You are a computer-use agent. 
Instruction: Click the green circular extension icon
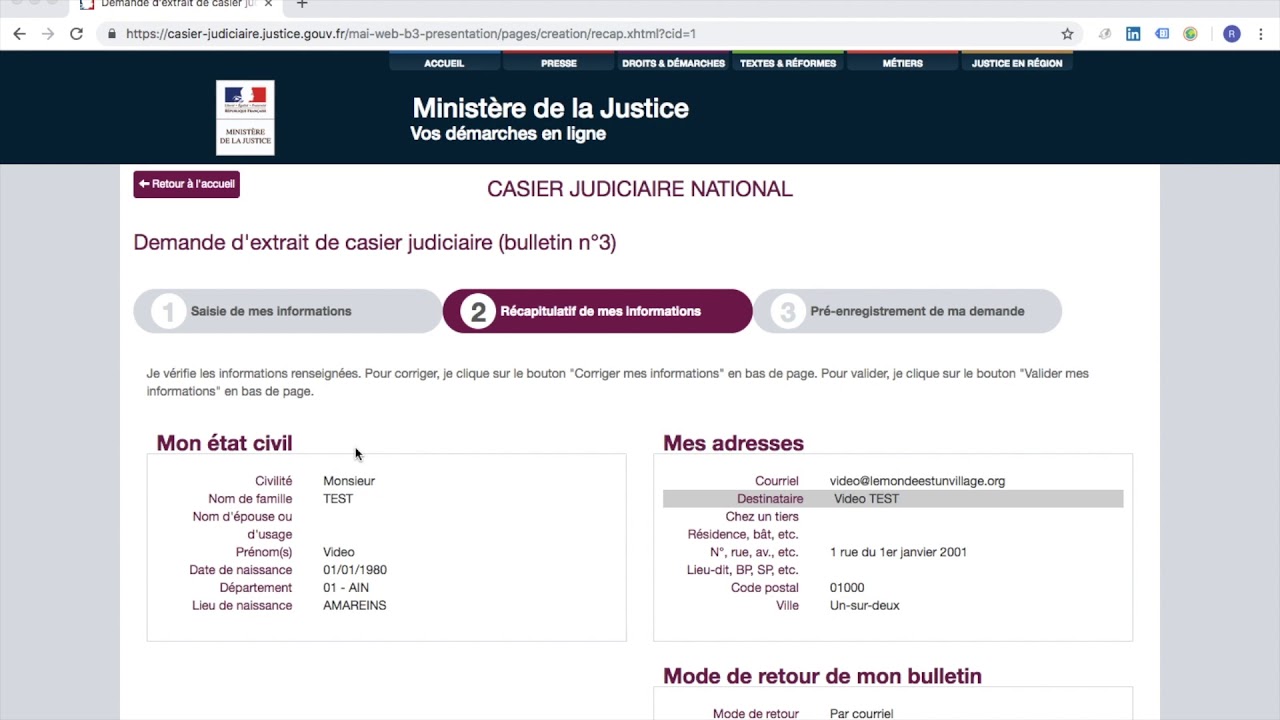coord(1190,34)
